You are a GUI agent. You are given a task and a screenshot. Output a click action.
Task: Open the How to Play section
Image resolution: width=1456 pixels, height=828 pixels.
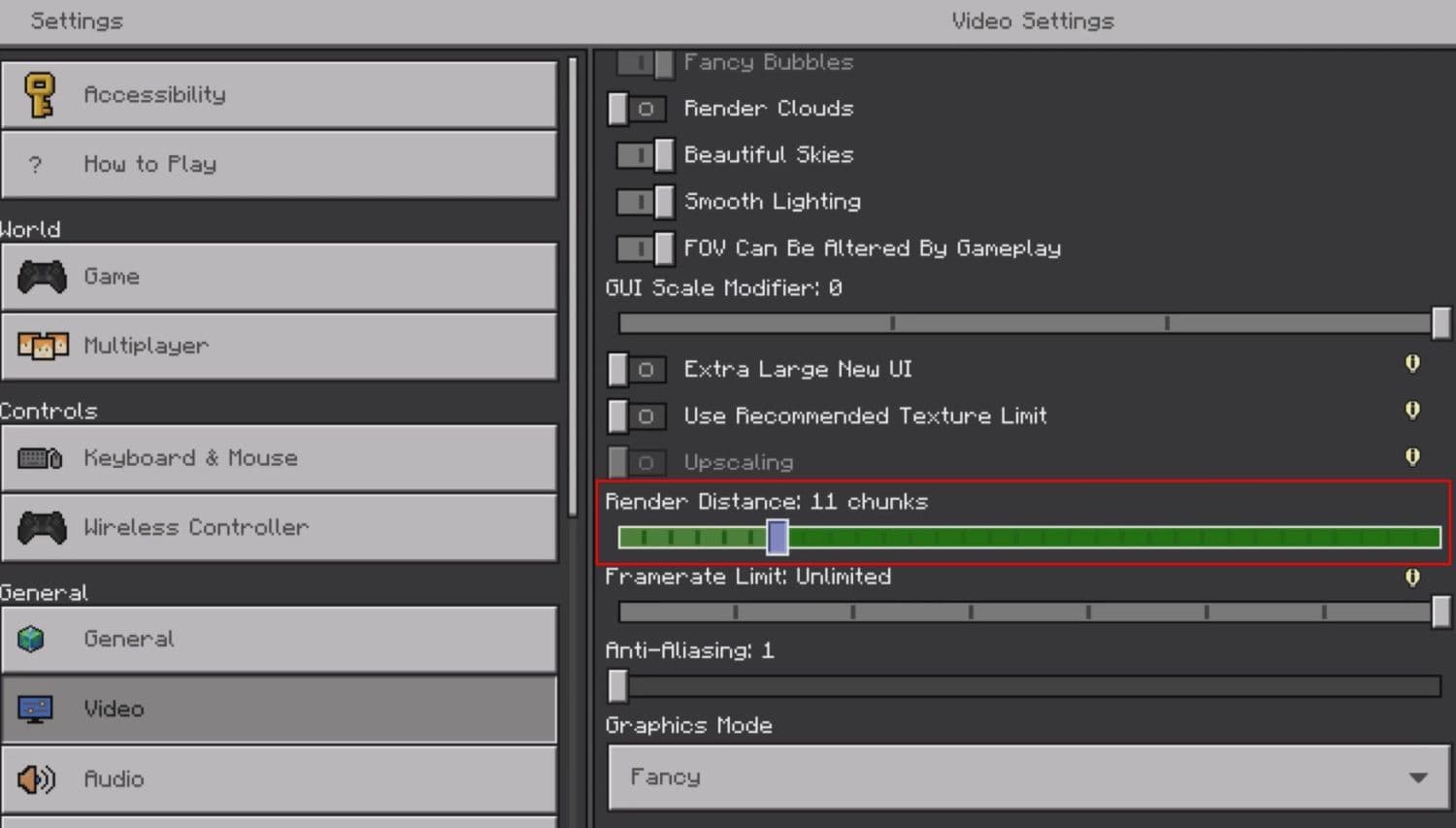pos(280,164)
